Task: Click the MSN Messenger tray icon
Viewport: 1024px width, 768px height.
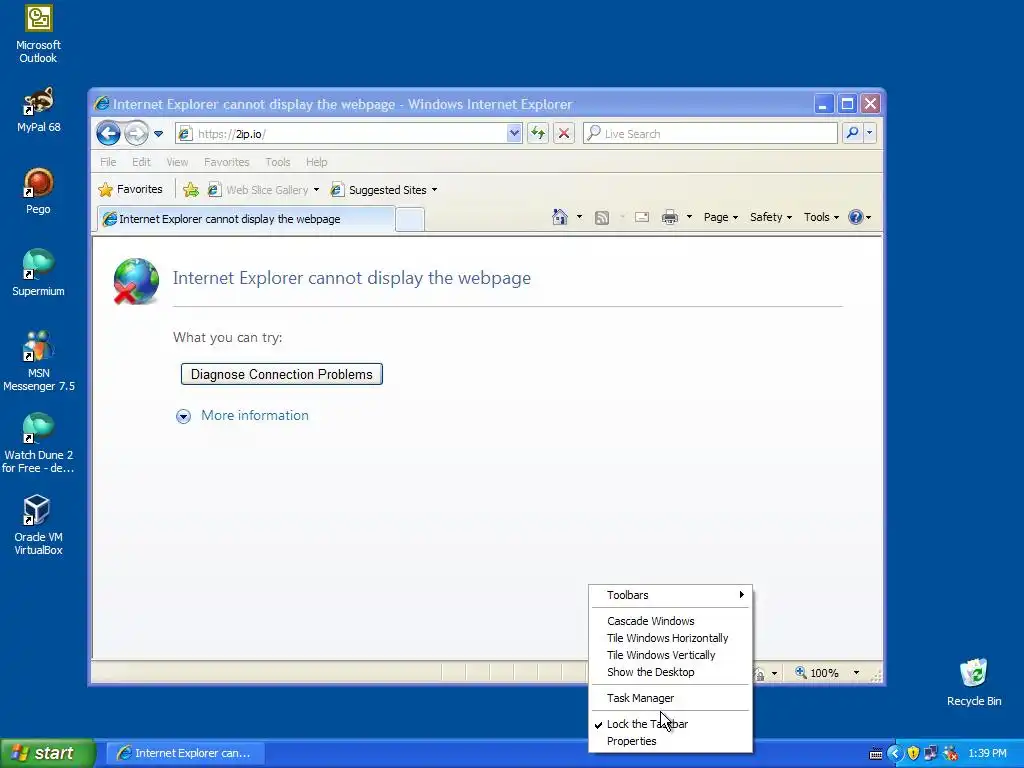Action: 950,754
